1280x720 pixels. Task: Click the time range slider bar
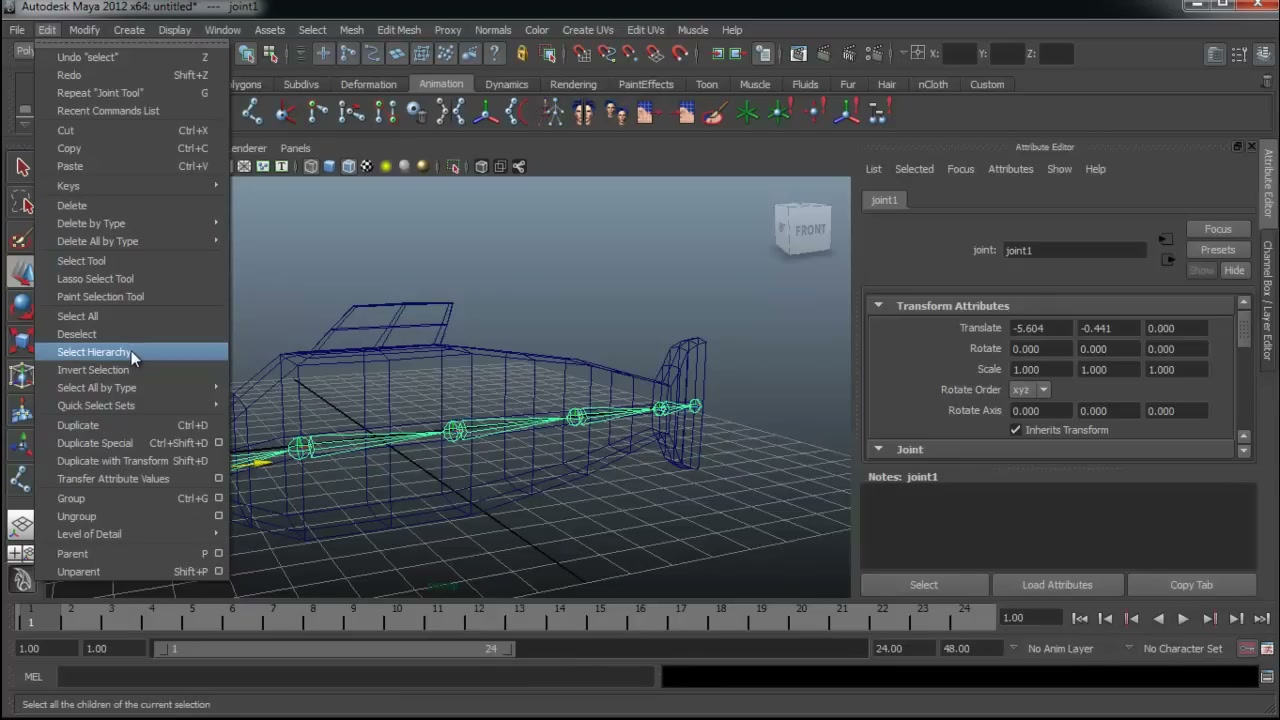(334, 649)
